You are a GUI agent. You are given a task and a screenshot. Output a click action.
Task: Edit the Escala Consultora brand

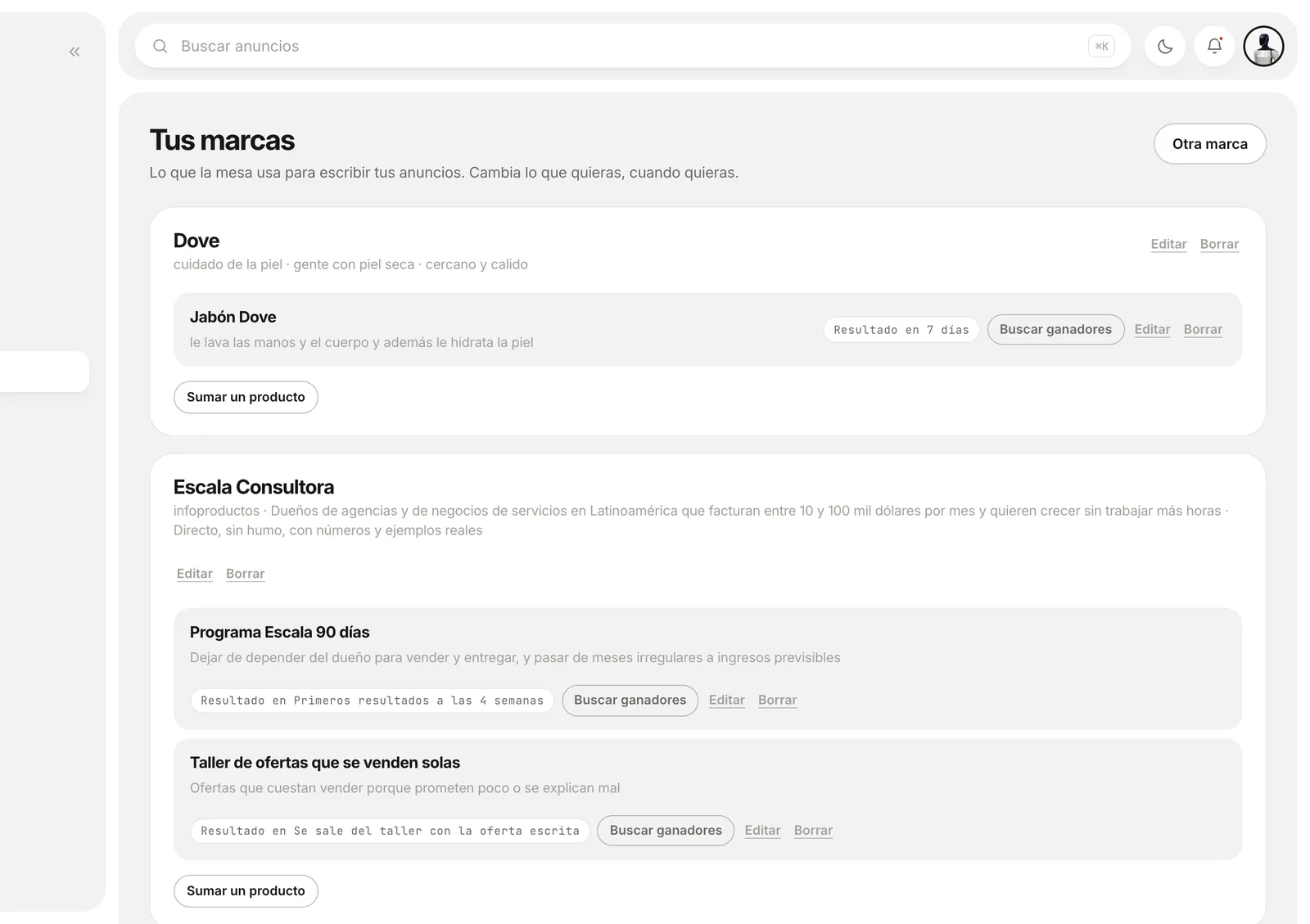pos(195,574)
